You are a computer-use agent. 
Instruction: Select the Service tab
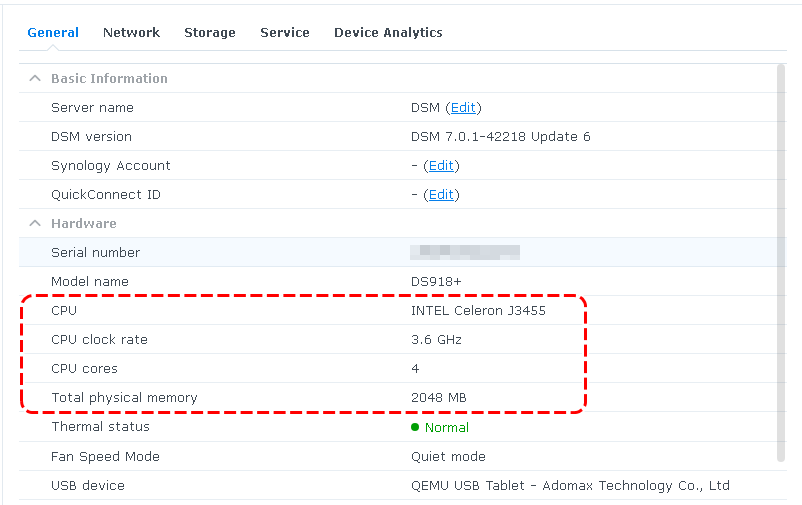285,32
